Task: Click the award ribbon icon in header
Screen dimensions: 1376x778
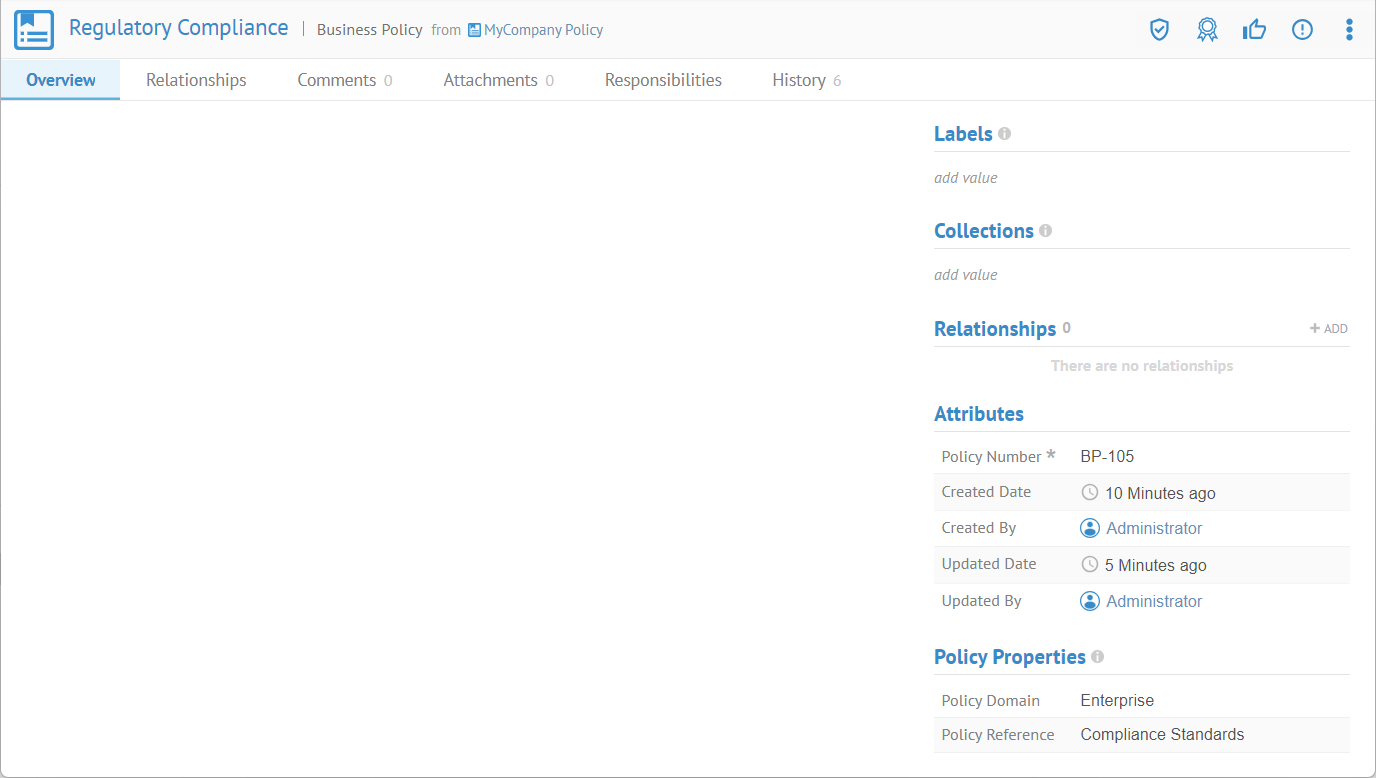Action: pos(1207,30)
